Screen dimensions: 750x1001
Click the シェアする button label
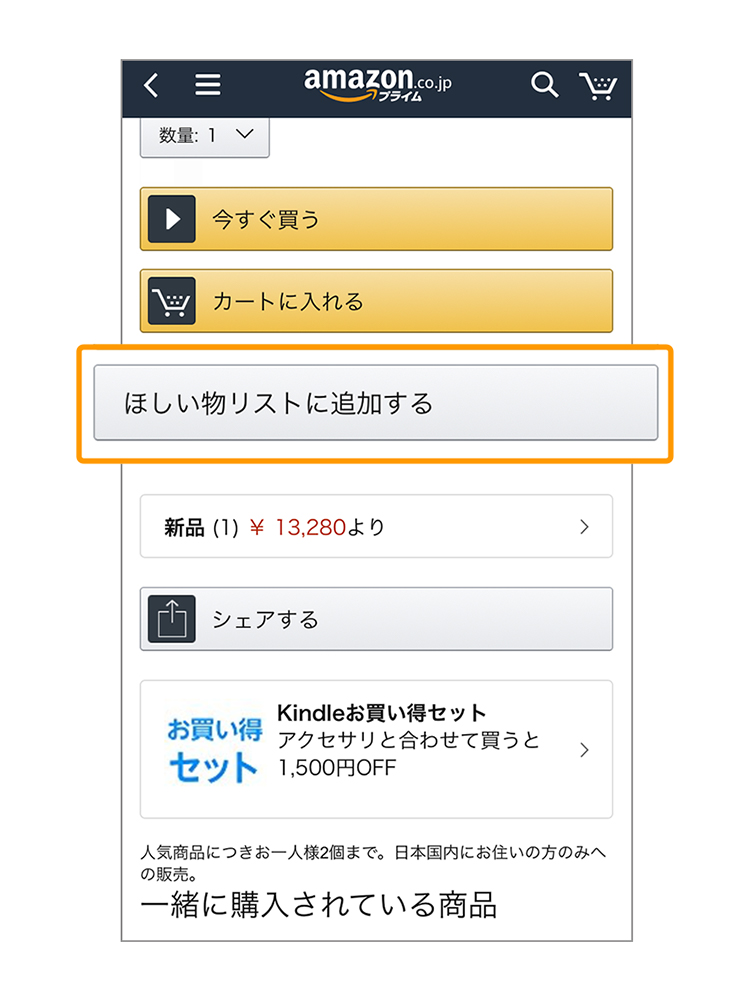click(266, 619)
